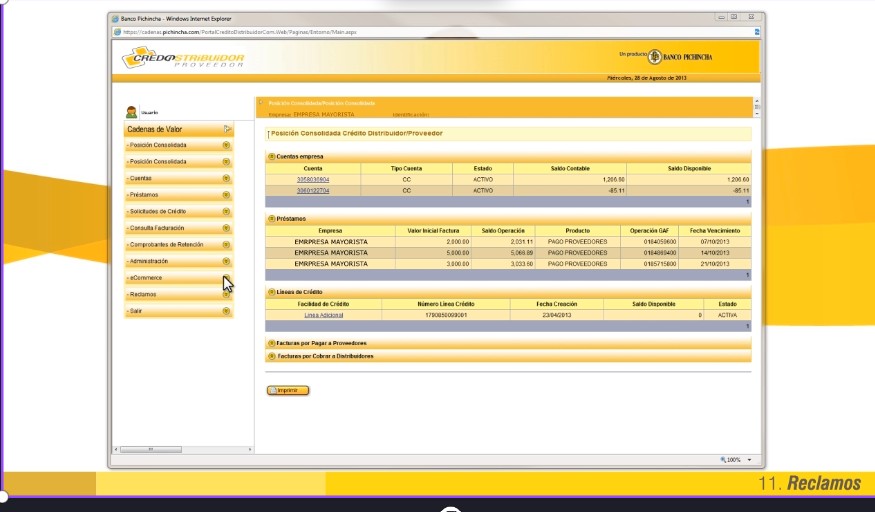Click the Imprimir button
The height and width of the screenshot is (512, 875).
288,390
